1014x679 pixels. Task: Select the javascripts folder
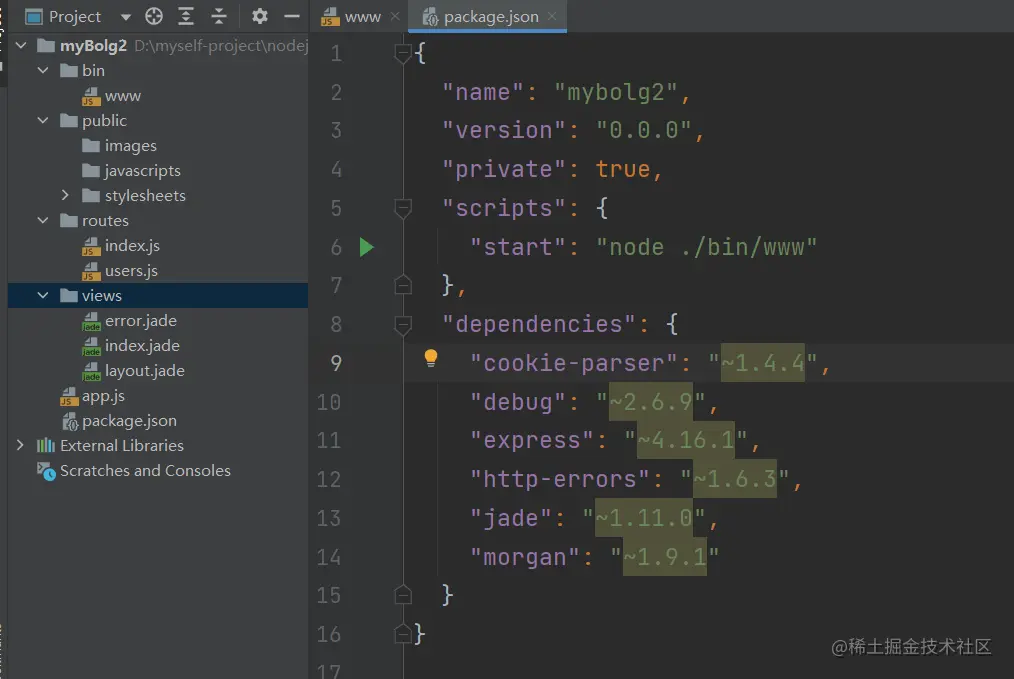coord(142,171)
